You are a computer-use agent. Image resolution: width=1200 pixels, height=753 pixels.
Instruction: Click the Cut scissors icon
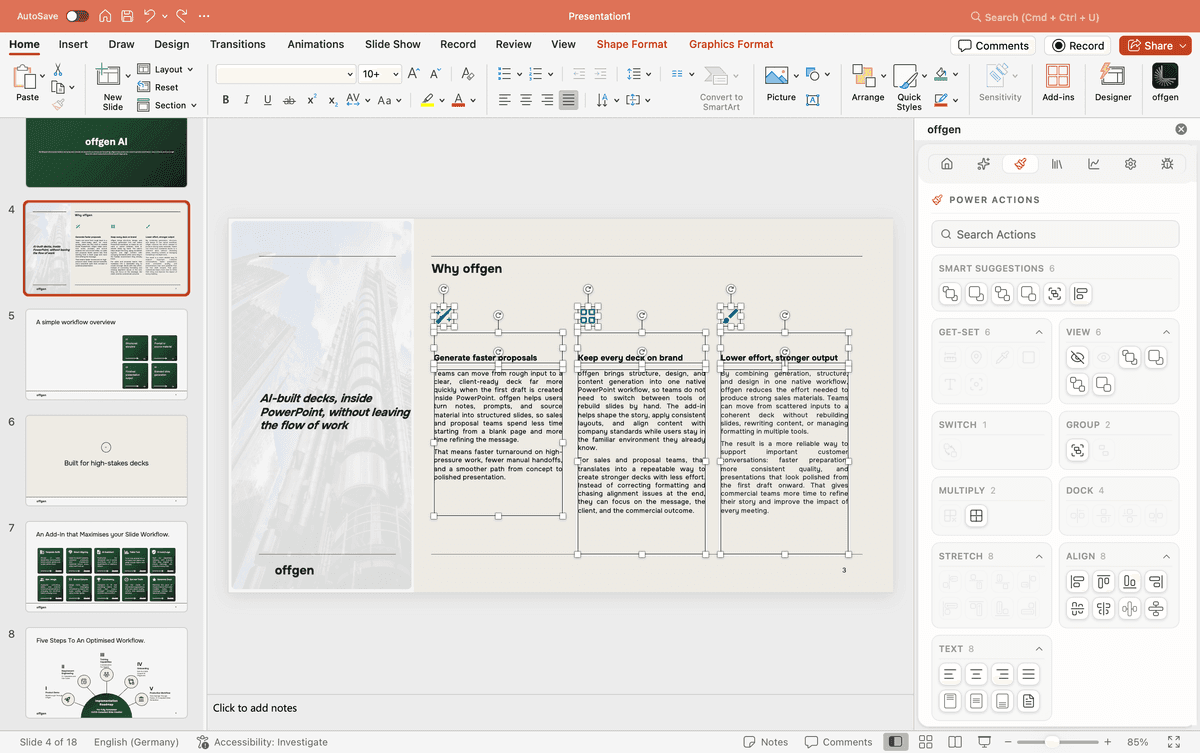[x=58, y=70]
